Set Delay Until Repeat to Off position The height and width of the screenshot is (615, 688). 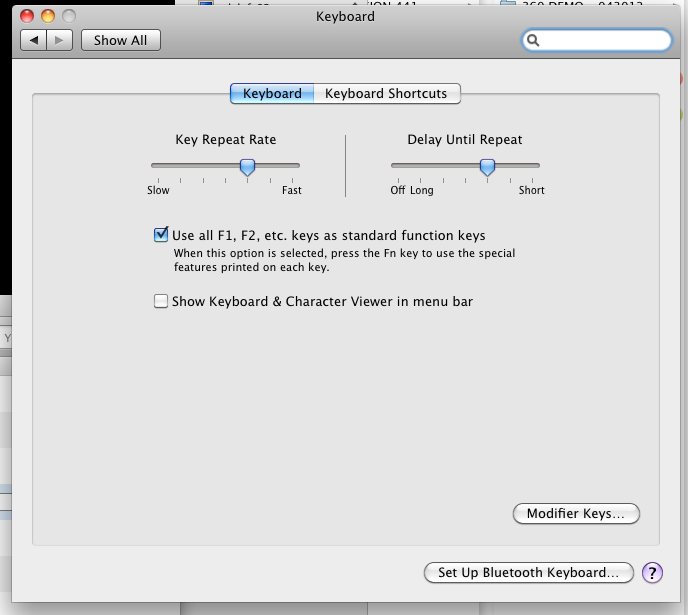click(x=398, y=166)
